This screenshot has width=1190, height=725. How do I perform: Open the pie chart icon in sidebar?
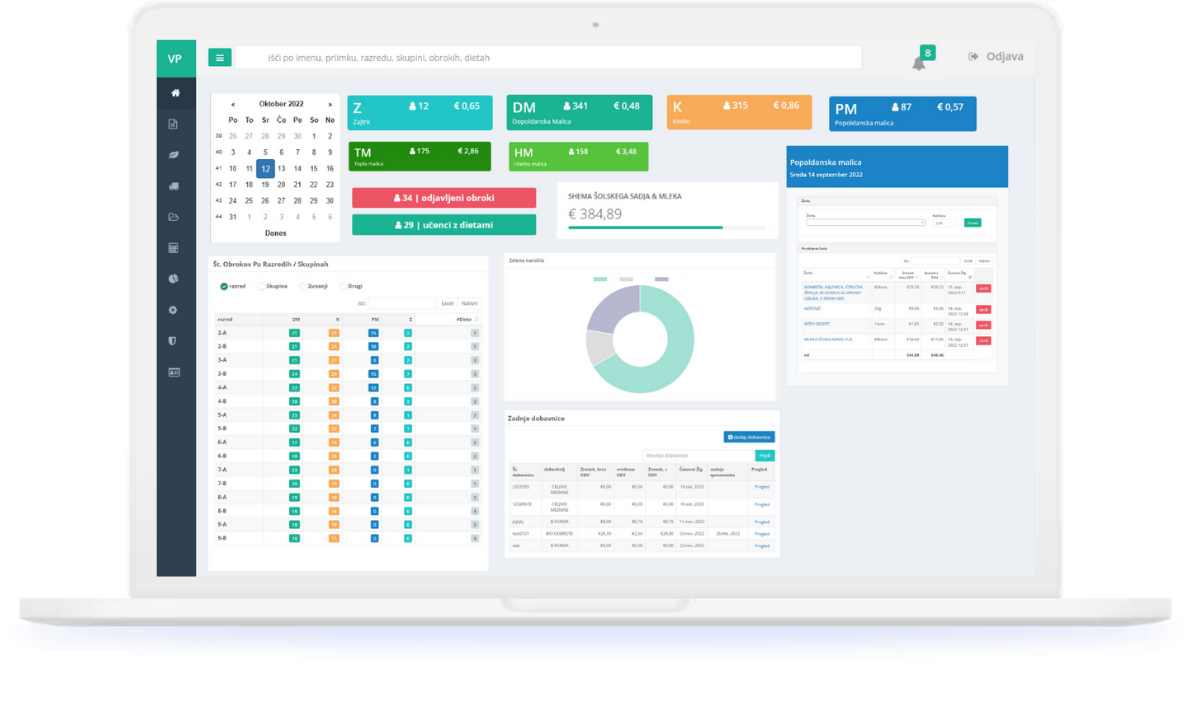pyautogui.click(x=173, y=279)
